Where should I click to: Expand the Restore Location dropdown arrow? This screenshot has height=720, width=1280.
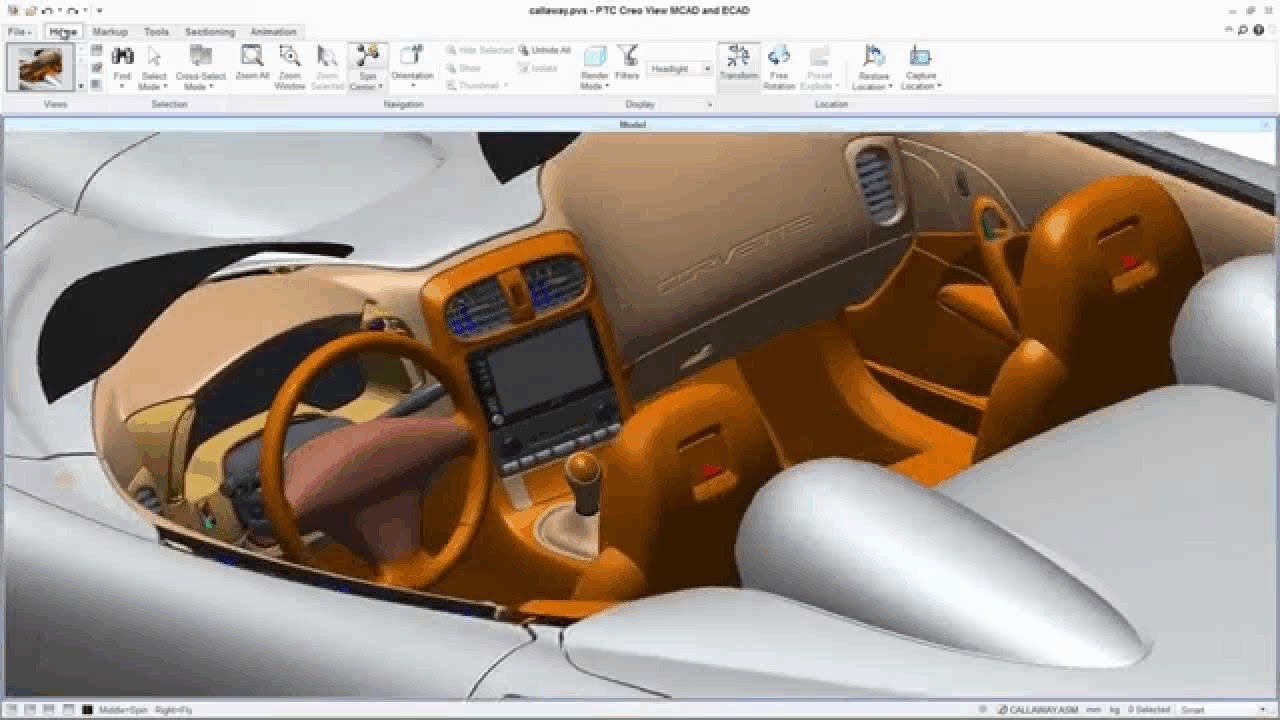pos(891,87)
